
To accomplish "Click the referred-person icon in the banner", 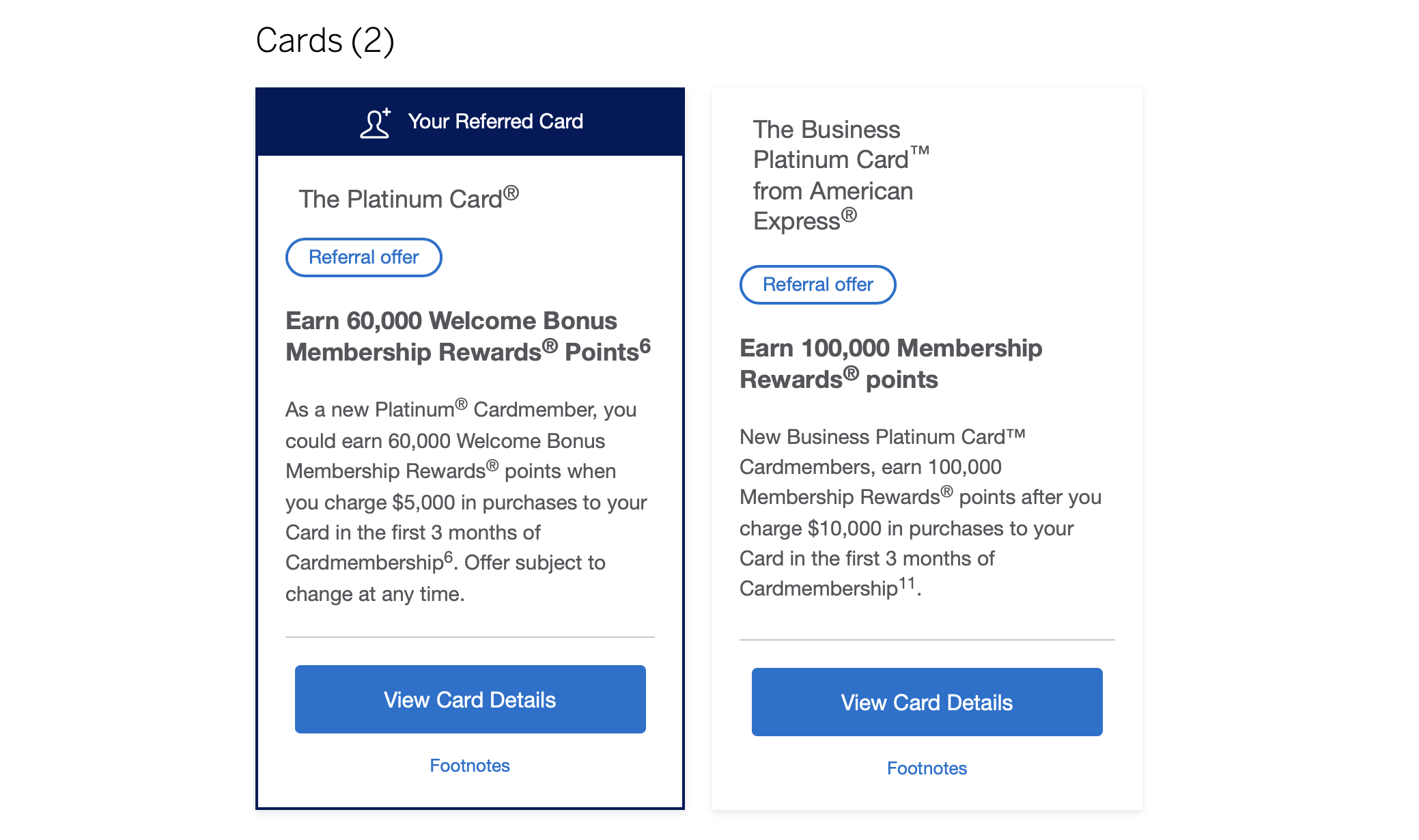I will [x=375, y=123].
